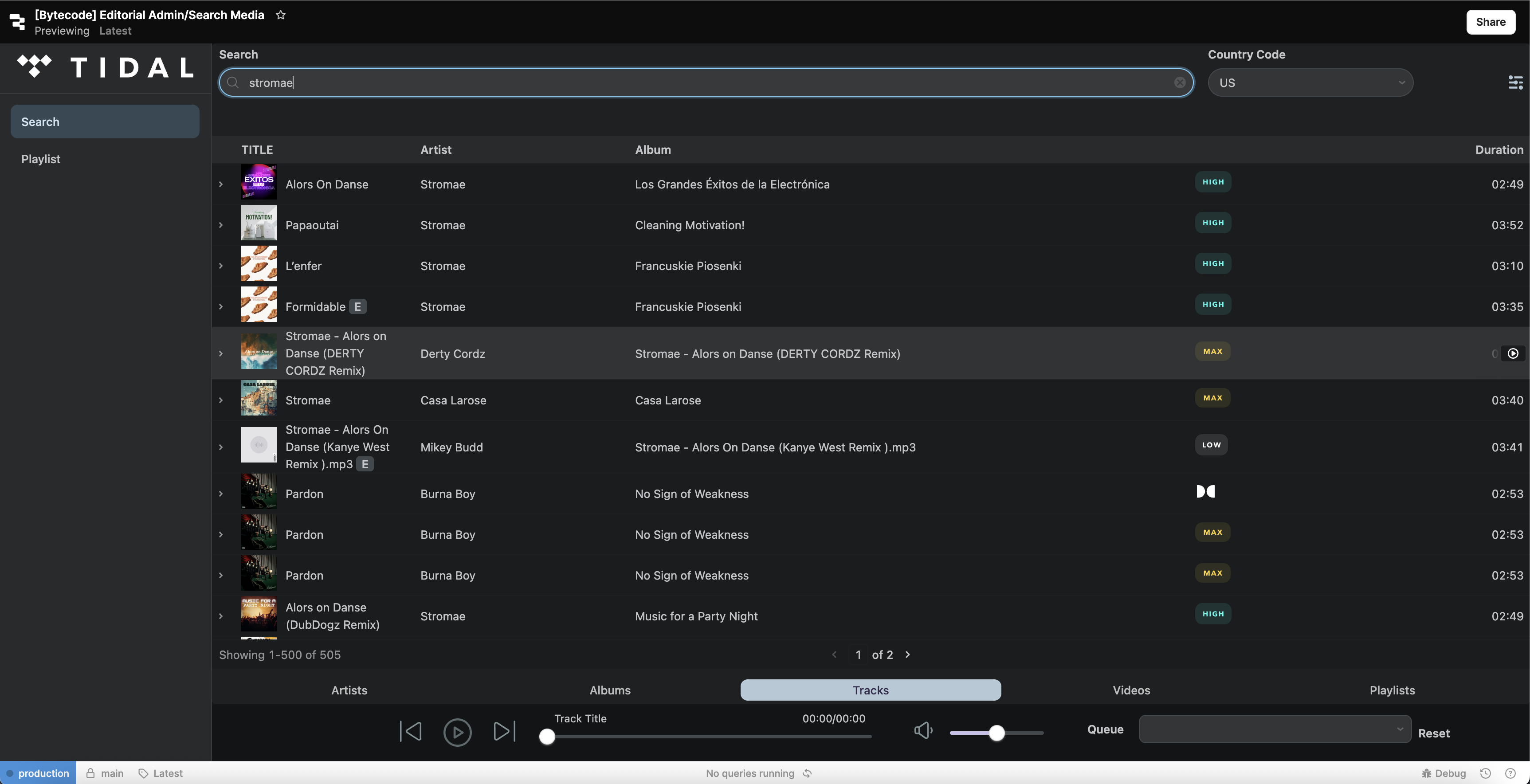1530x784 pixels.
Task: Skip to the previous track
Action: point(410,731)
